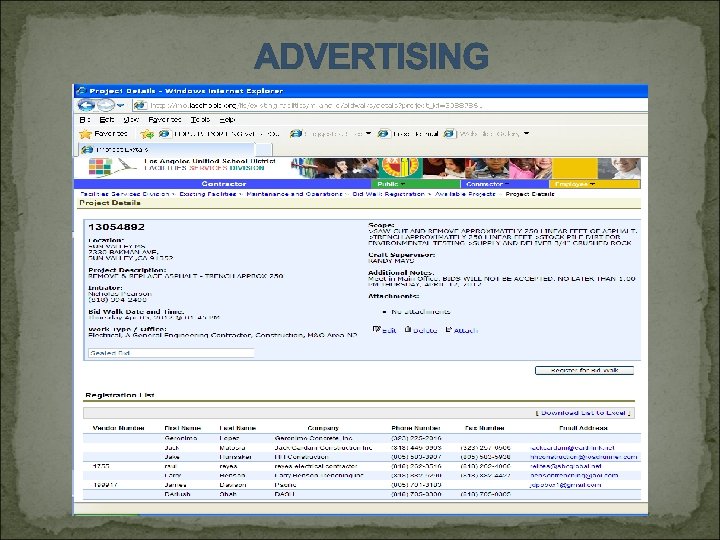Screen dimensions: 720x540
Task: Click the Register for Bid Walk button
Action: tap(585, 370)
